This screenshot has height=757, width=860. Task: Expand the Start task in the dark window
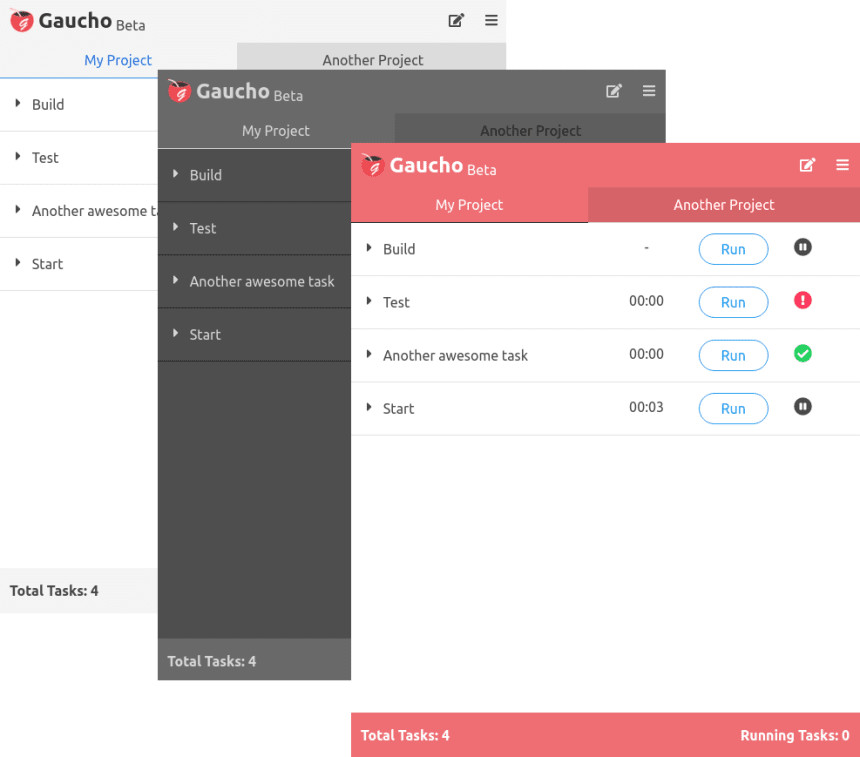click(x=176, y=334)
